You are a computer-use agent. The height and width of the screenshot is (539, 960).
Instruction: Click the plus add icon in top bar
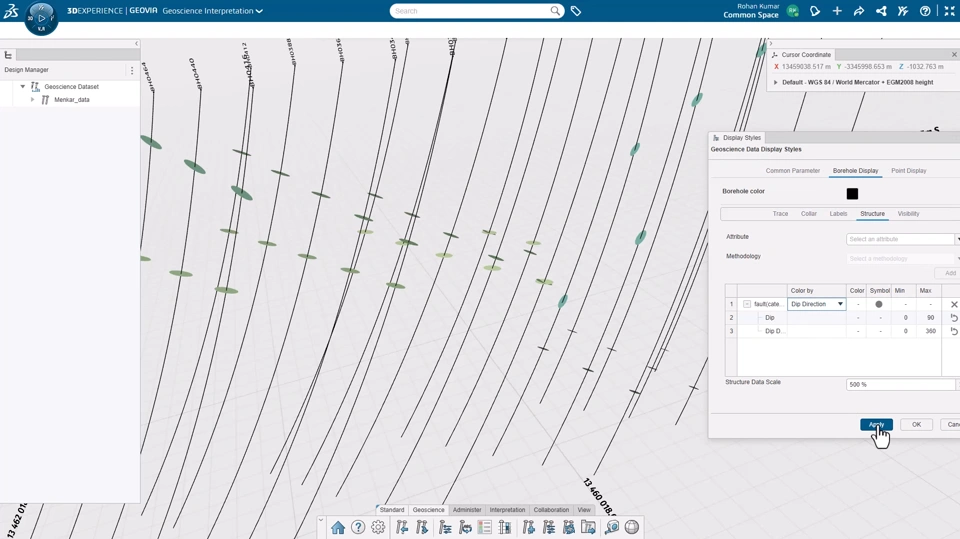[837, 11]
